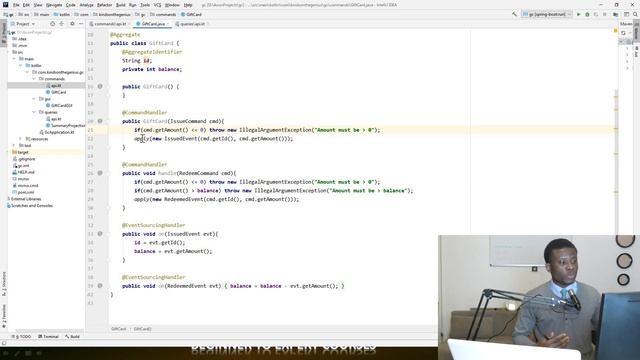Select SummaryProjection in project tree
Screen dimensions: 640x360
65,125
